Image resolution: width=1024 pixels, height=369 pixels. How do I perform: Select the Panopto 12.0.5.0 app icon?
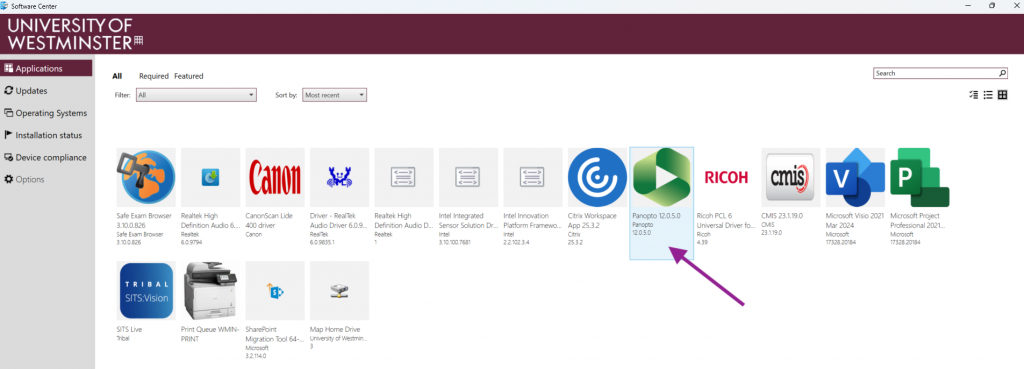point(662,178)
